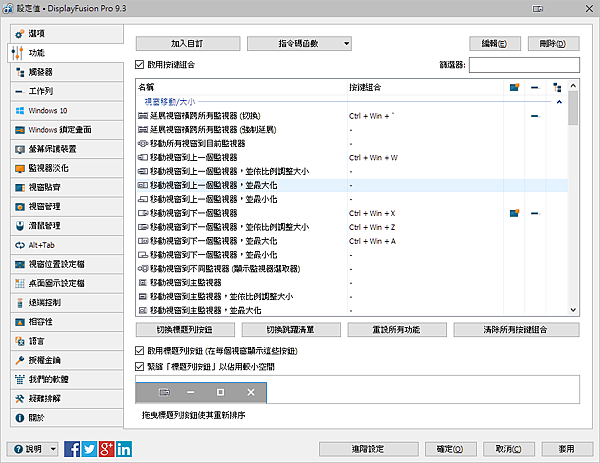
Task: Click the 相容性 icon
Action: click(20, 322)
